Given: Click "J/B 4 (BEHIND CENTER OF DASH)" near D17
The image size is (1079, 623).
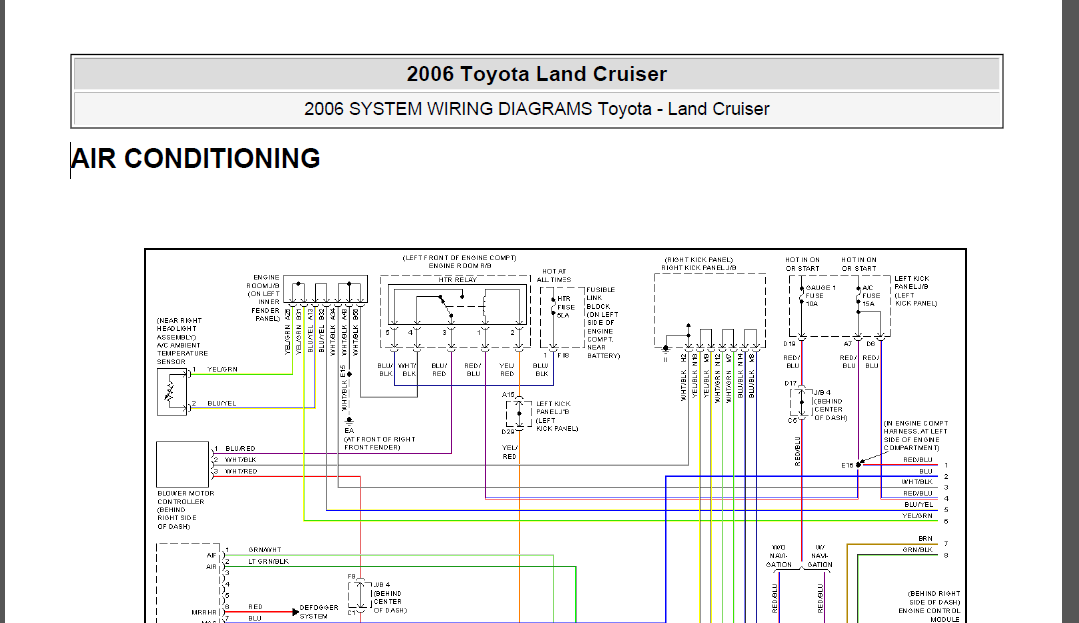Looking at the screenshot, I should click(830, 405).
